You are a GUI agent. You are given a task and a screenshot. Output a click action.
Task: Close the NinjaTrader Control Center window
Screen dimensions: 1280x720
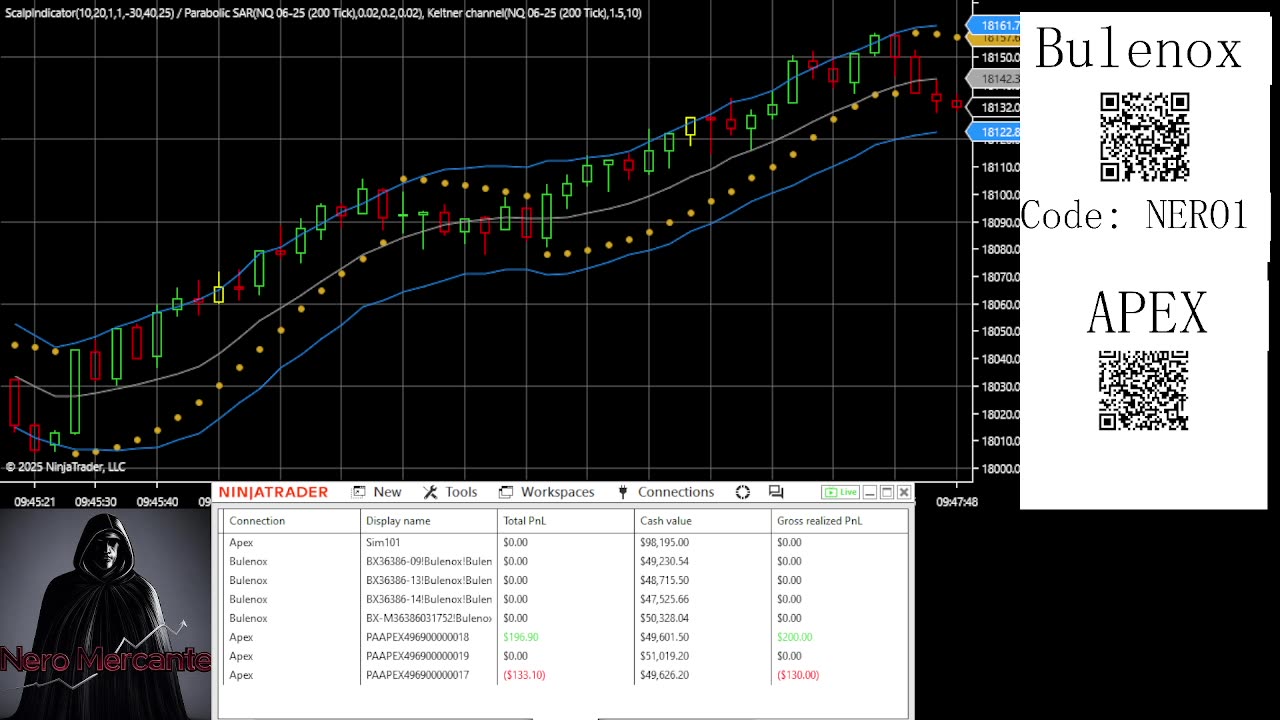(904, 492)
